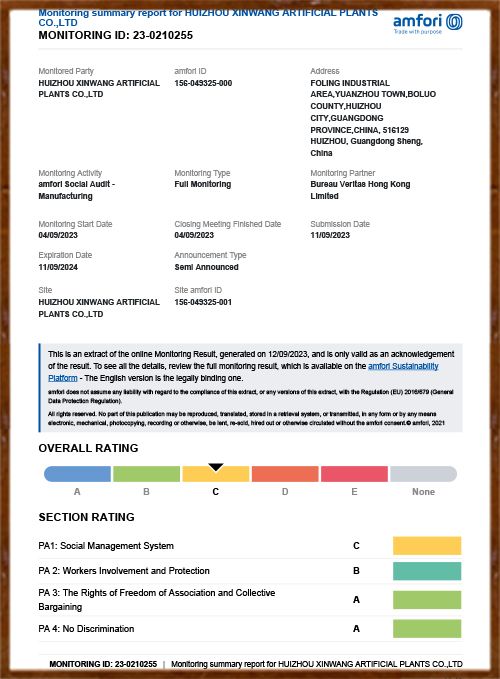Select the blue A rating segment
This screenshot has width=500, height=679.
click(77, 474)
